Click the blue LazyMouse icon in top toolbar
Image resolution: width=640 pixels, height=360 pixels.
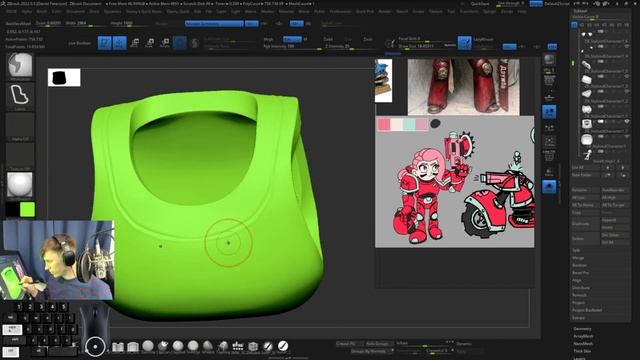464,43
